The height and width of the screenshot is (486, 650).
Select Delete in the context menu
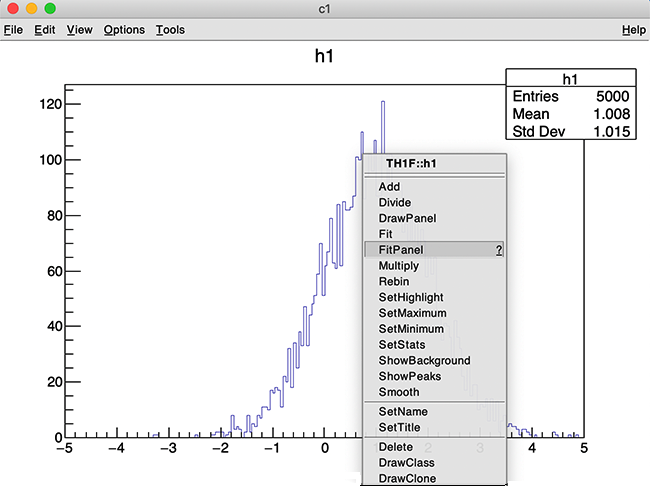coord(395,447)
